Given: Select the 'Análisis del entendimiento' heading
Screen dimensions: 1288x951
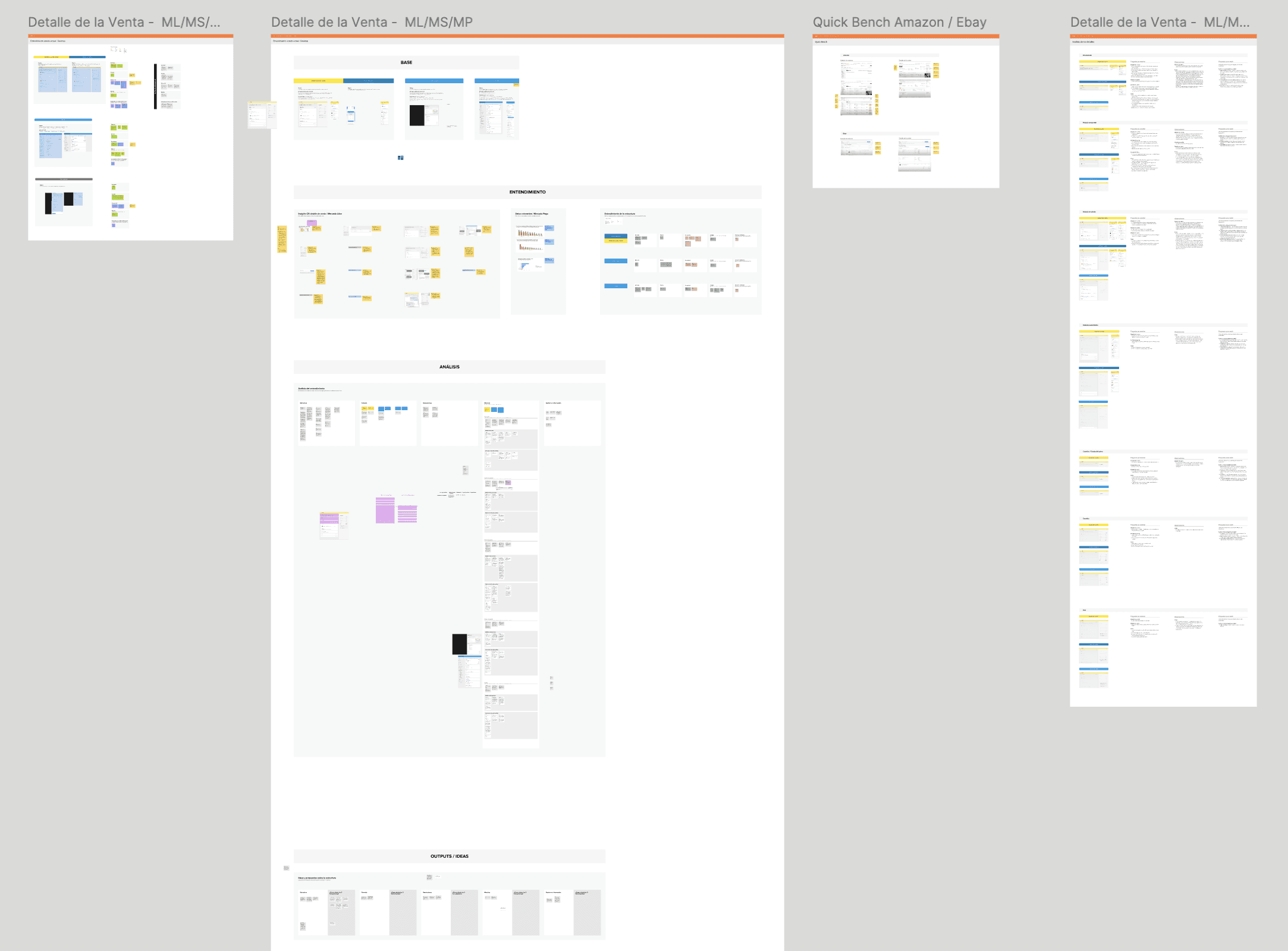Looking at the screenshot, I should [x=312, y=388].
